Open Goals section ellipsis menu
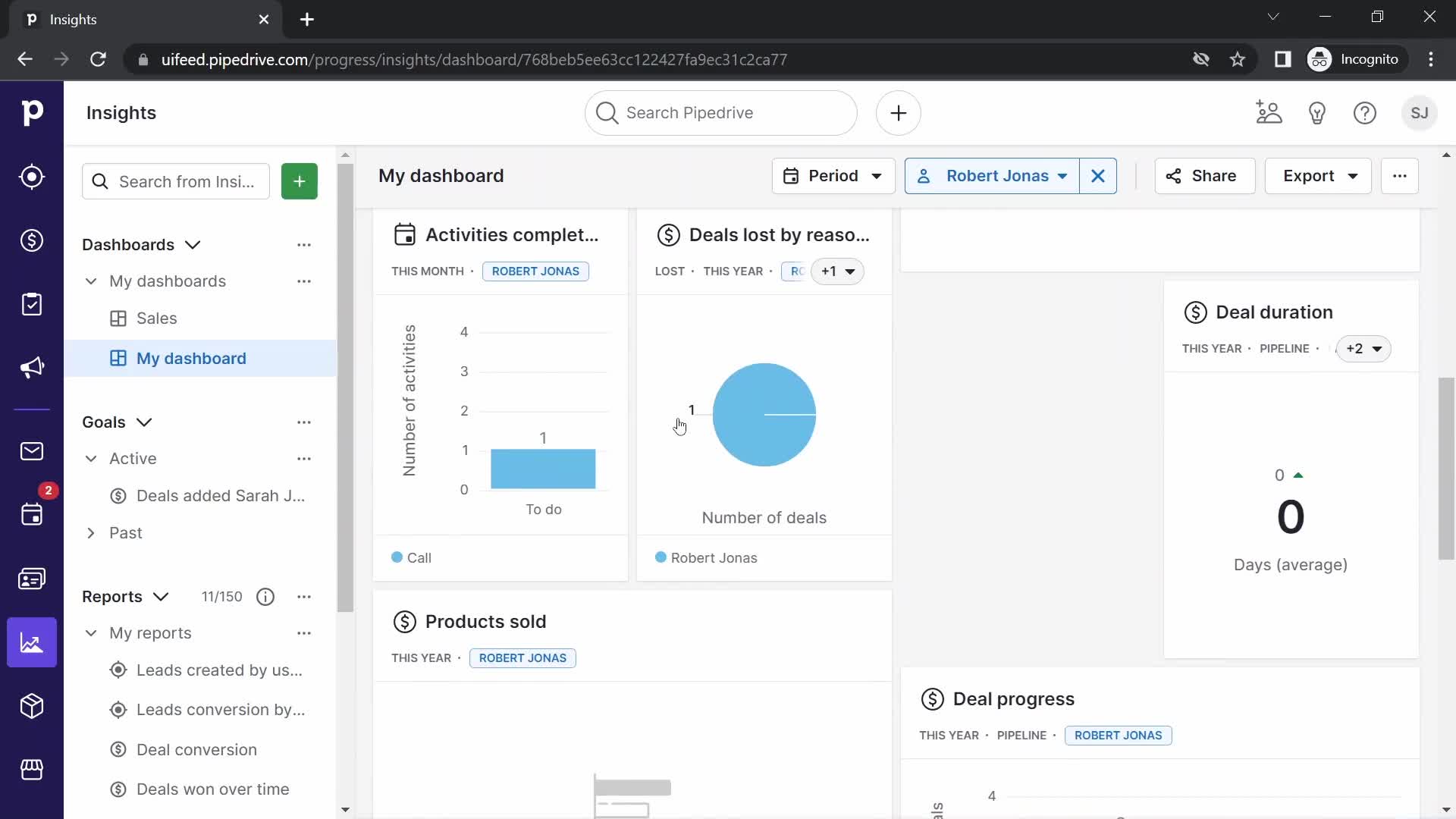The width and height of the screenshot is (1456, 819). (304, 422)
